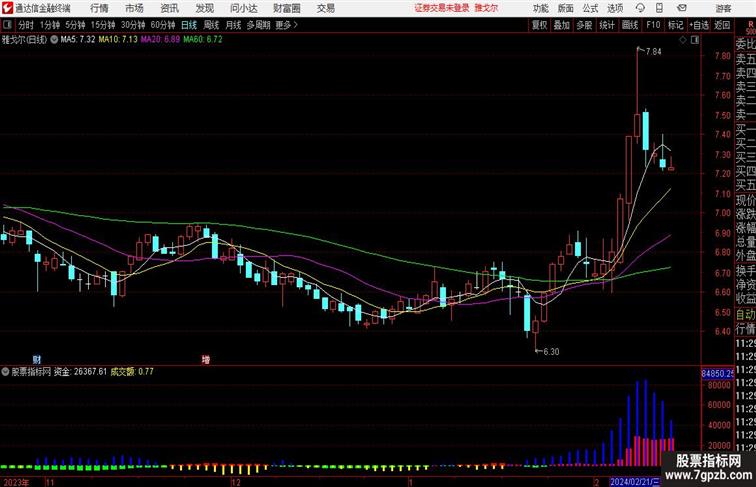Click the 通达信 red logo icon

tap(7, 8)
